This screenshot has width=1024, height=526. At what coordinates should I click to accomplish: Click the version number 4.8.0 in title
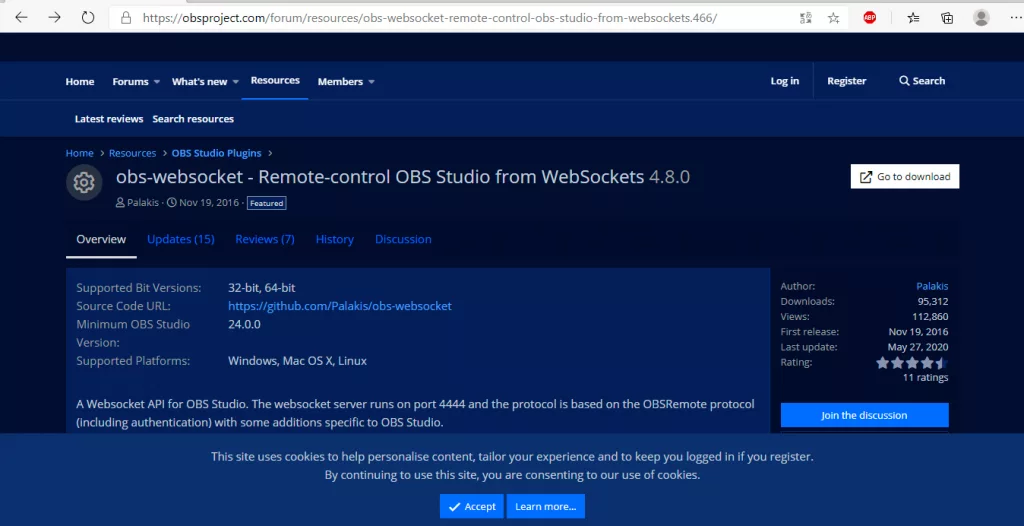(x=669, y=176)
